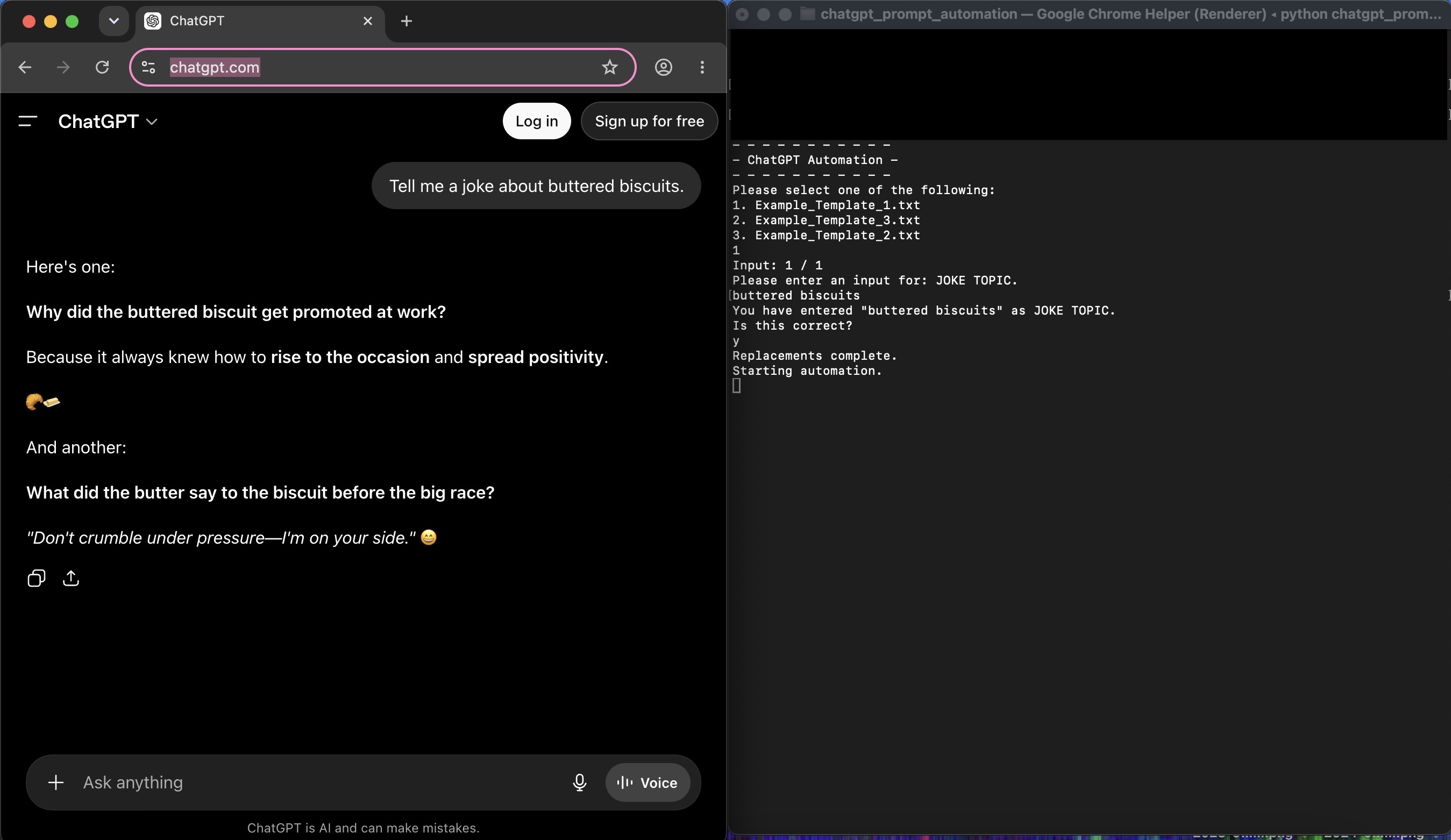Copy the ChatGPT response

click(x=36, y=578)
